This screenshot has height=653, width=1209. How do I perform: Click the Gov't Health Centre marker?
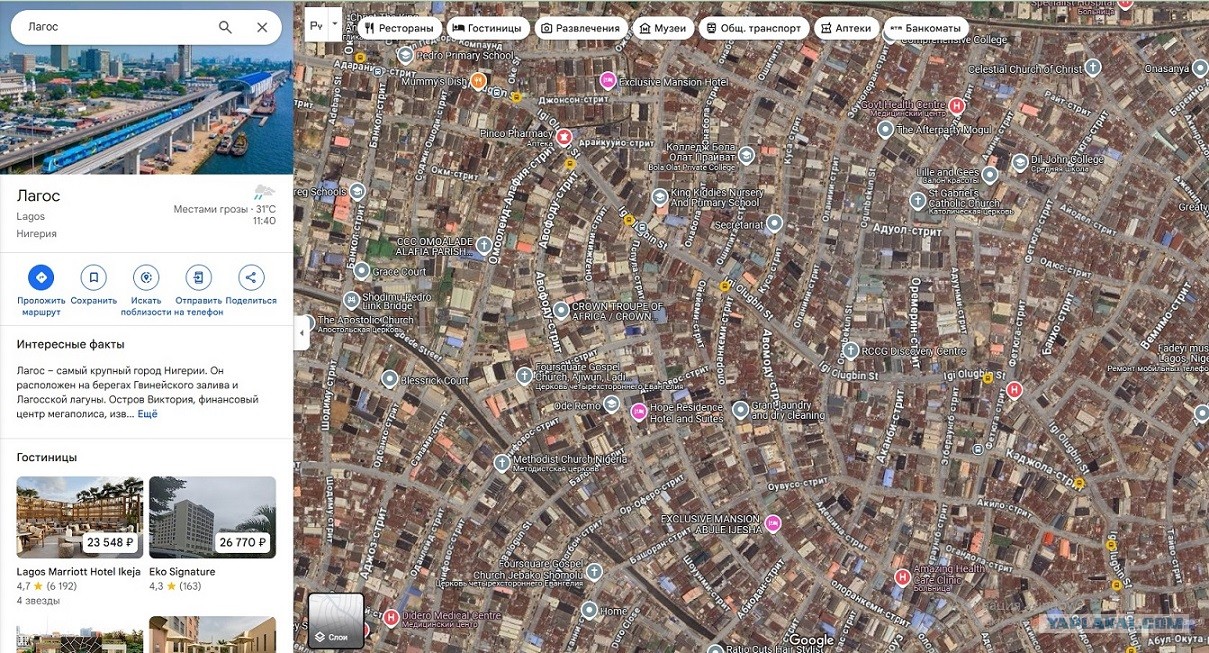click(957, 106)
